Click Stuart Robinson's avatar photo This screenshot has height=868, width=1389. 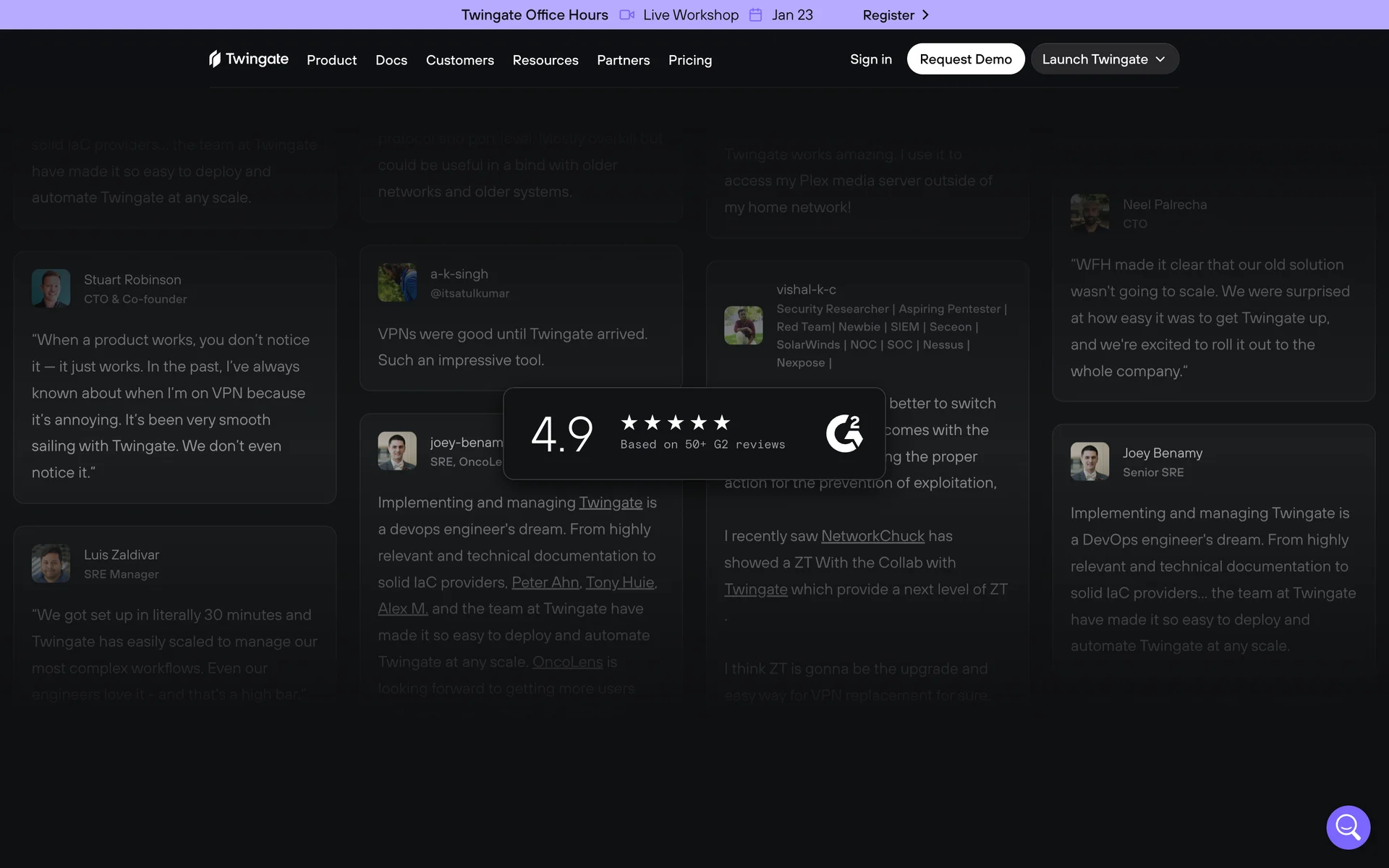[51, 289]
